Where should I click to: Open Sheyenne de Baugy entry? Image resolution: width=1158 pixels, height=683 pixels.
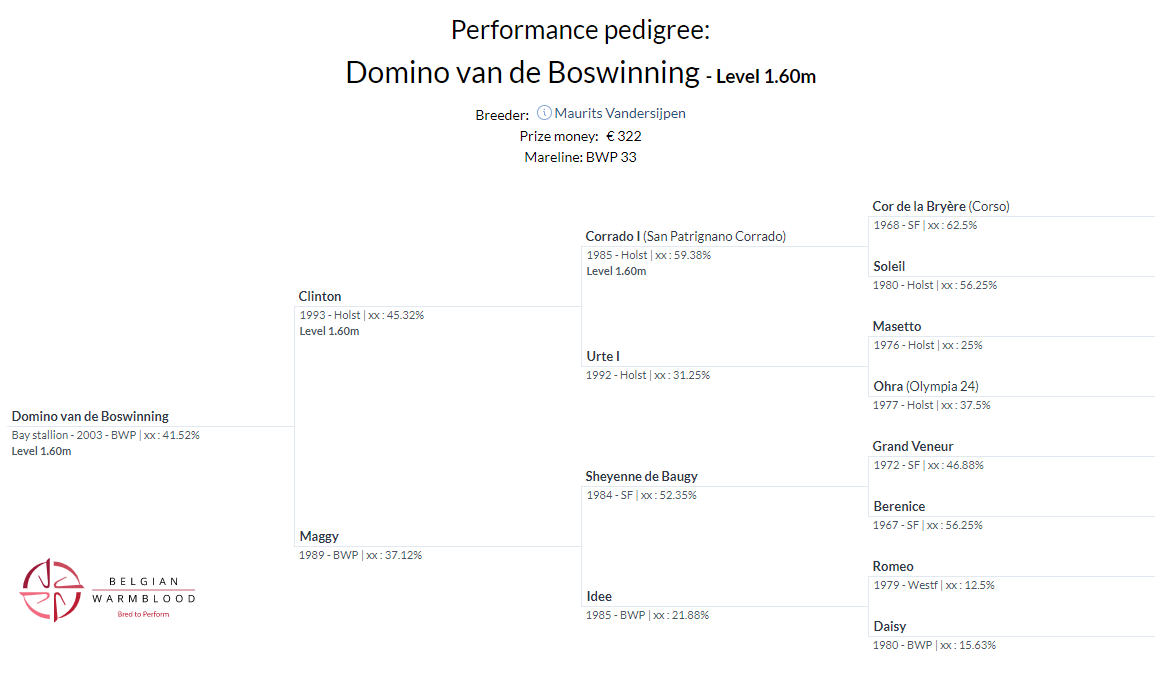click(641, 477)
